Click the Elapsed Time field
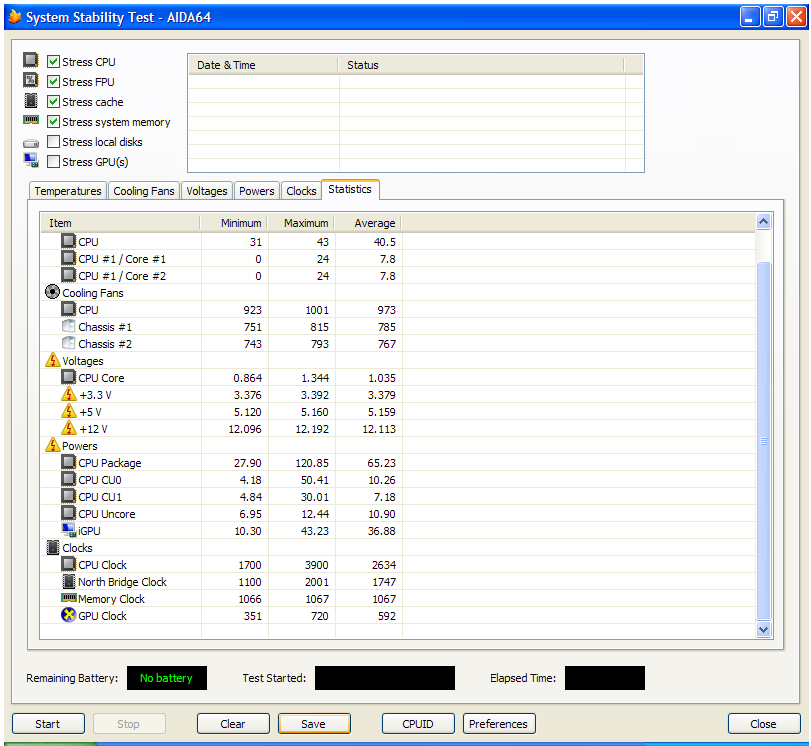811x746 pixels. point(605,678)
